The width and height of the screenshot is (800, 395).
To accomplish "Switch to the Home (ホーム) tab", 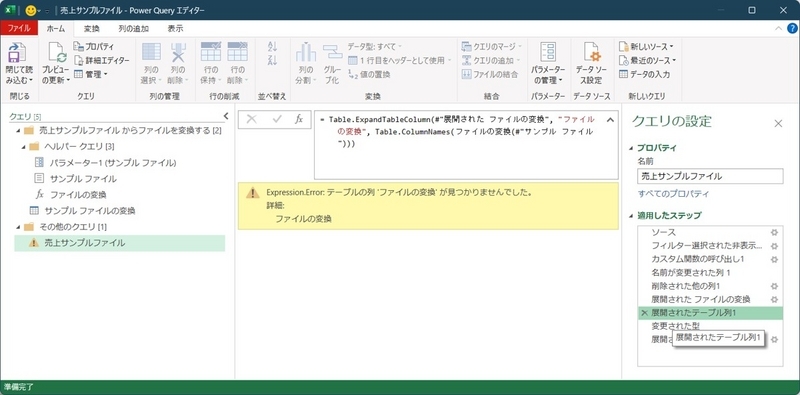I will pyautogui.click(x=56, y=29).
